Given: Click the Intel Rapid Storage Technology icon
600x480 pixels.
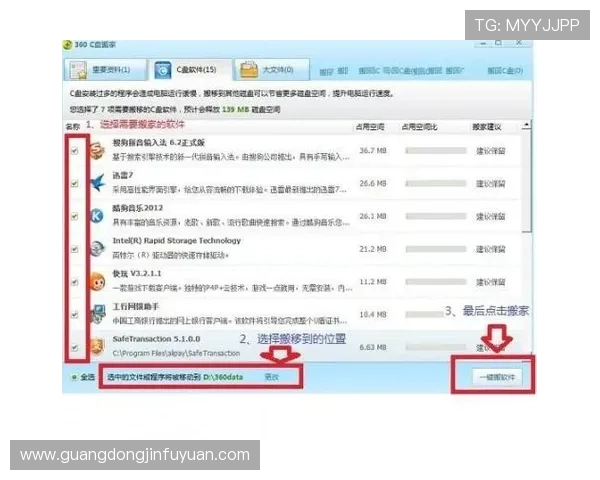Looking at the screenshot, I should coord(97,249).
